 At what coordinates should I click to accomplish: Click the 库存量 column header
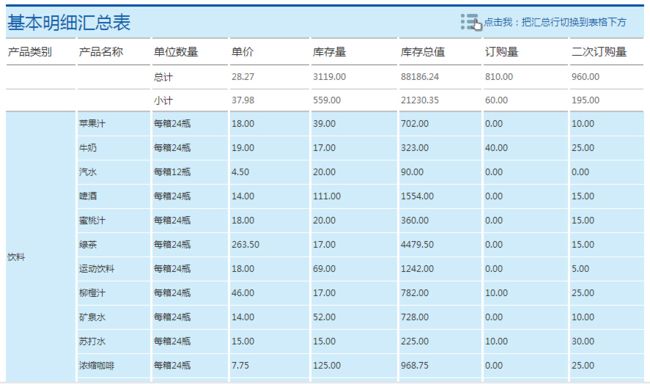329,52
